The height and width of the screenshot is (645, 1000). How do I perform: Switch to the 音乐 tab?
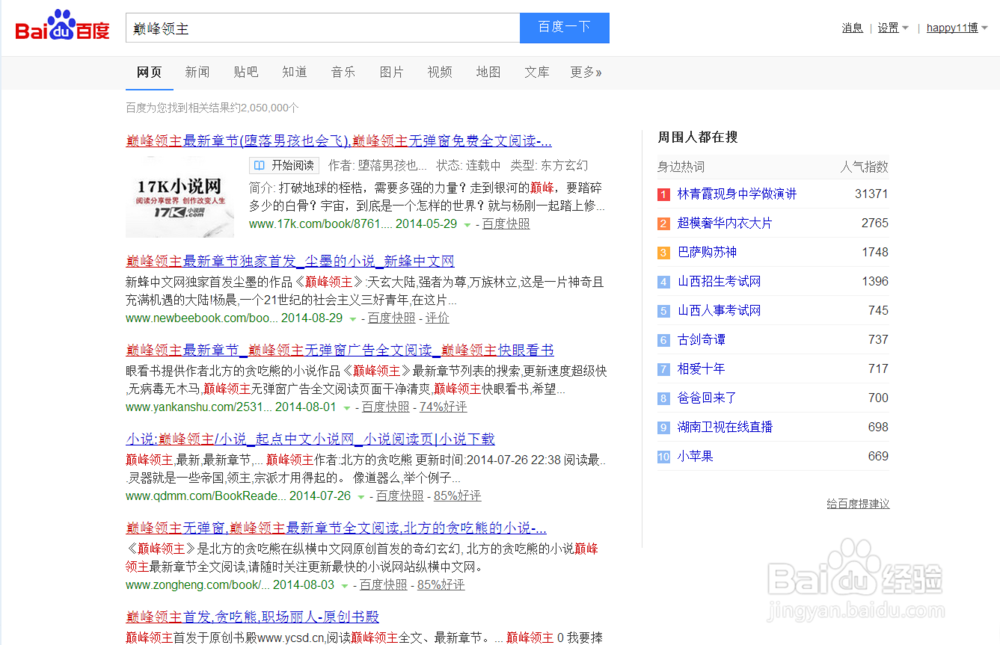pos(343,72)
